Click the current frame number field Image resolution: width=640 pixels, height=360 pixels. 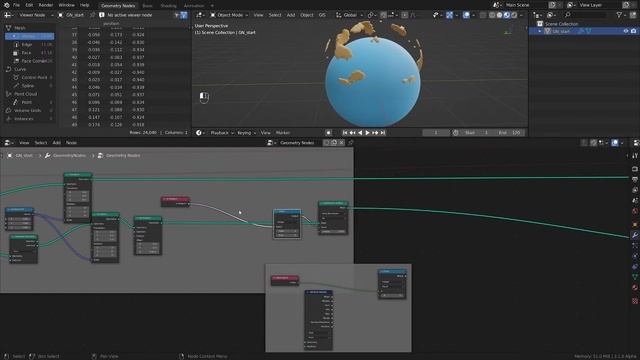(x=436, y=133)
